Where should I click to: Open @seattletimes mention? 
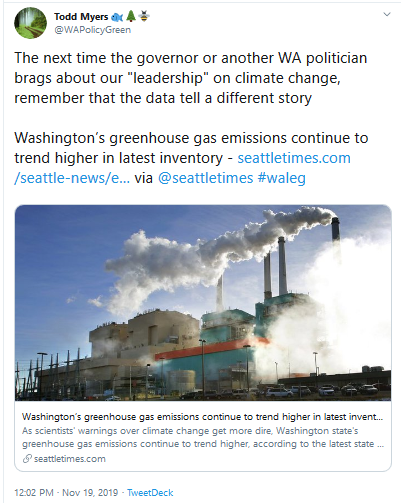[205, 178]
